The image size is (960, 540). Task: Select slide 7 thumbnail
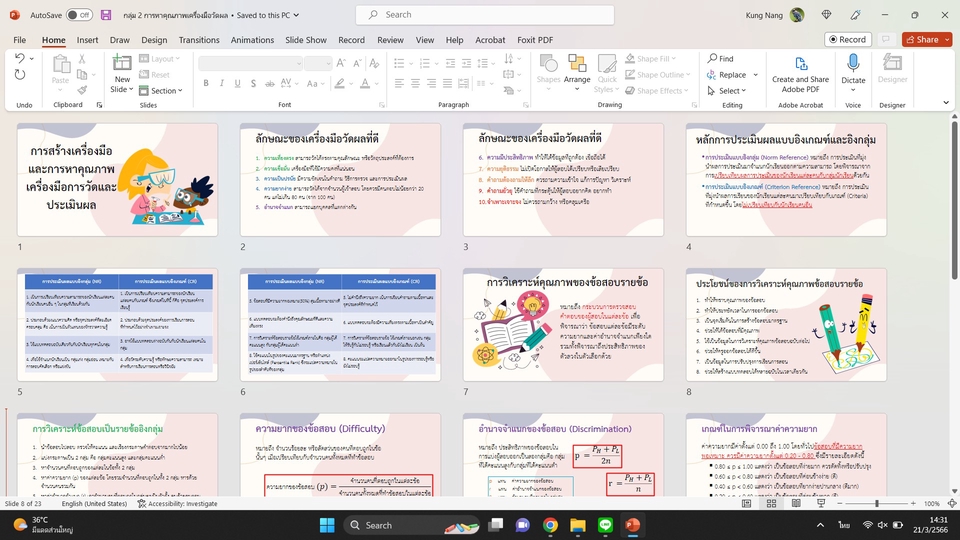pyautogui.click(x=563, y=324)
